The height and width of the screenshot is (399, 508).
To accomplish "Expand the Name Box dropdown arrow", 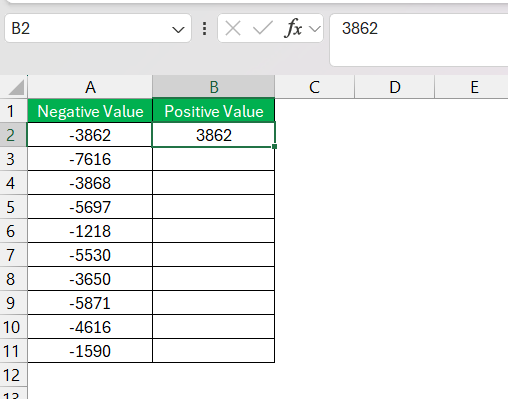I will [178, 30].
